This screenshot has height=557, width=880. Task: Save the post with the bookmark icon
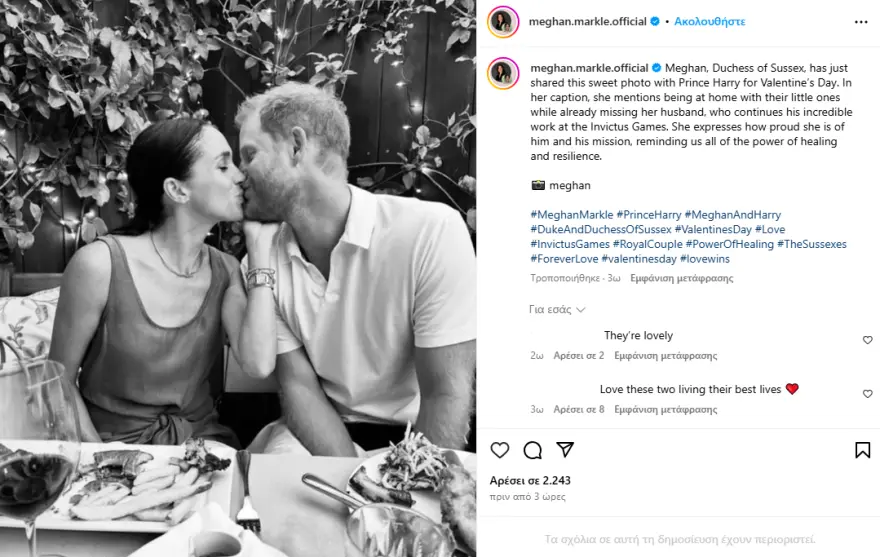(862, 450)
